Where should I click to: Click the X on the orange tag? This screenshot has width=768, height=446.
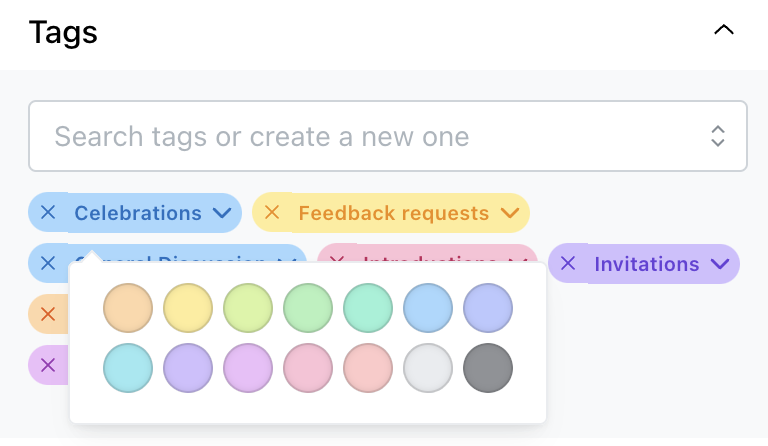coord(48,314)
